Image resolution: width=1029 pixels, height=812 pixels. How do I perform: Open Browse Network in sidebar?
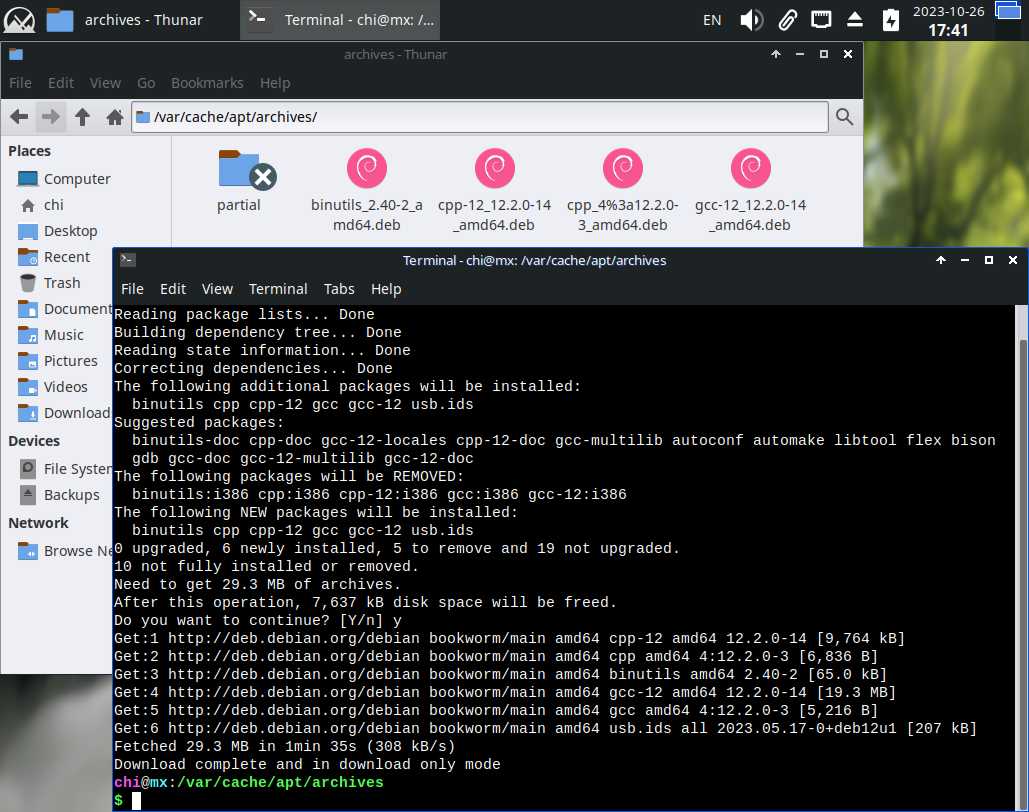coord(64,551)
